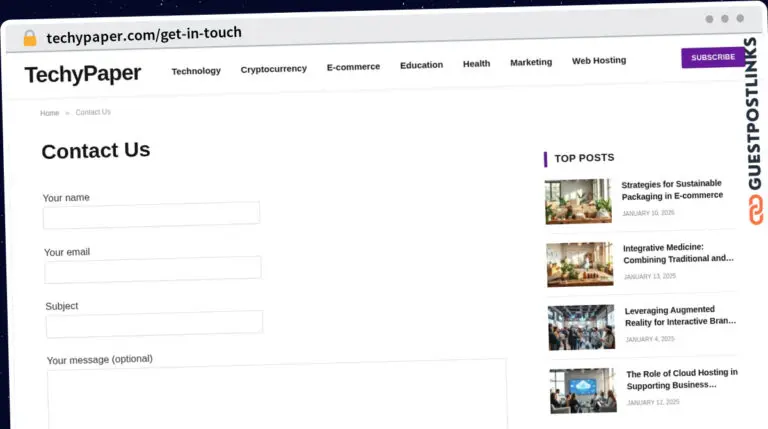
Task: Open the TechyPaper site logo
Action: [x=83, y=74]
